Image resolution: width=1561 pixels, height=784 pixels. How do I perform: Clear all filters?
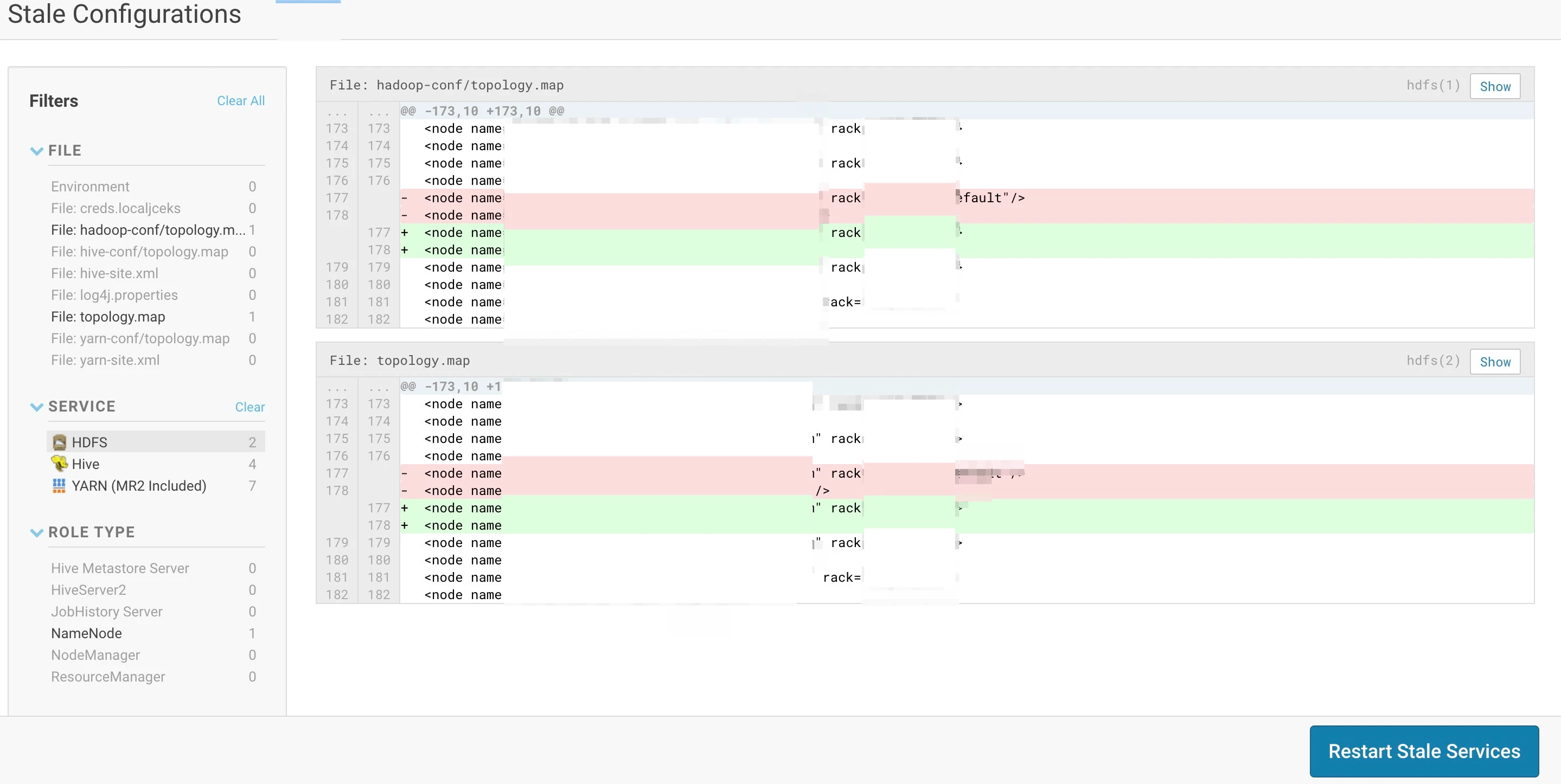click(241, 100)
